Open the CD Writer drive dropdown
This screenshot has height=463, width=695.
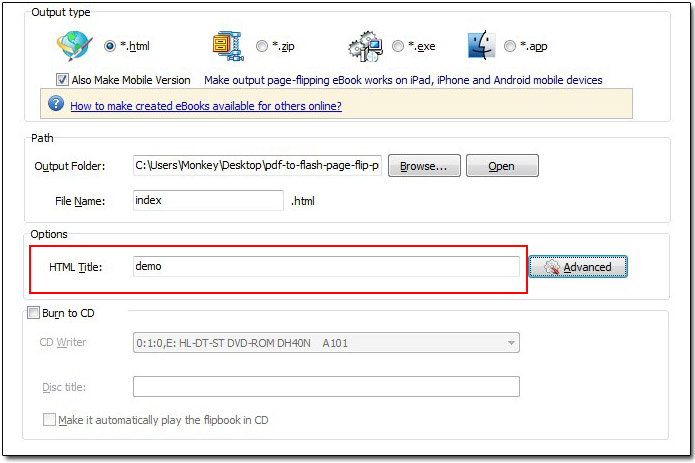(x=326, y=343)
